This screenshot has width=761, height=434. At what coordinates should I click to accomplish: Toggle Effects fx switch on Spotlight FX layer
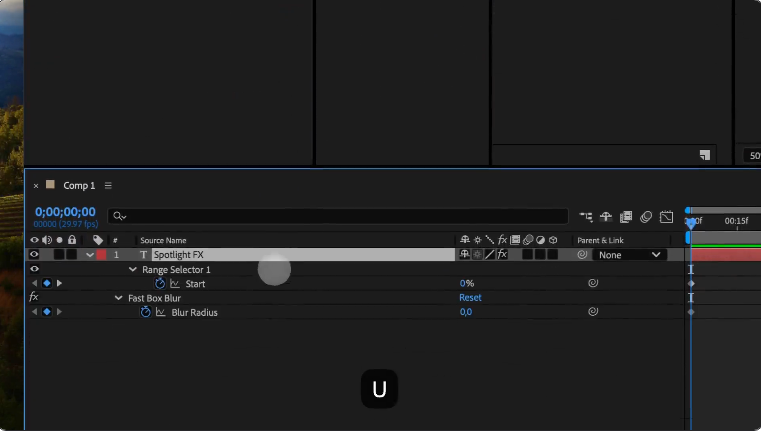pyautogui.click(x=502, y=255)
